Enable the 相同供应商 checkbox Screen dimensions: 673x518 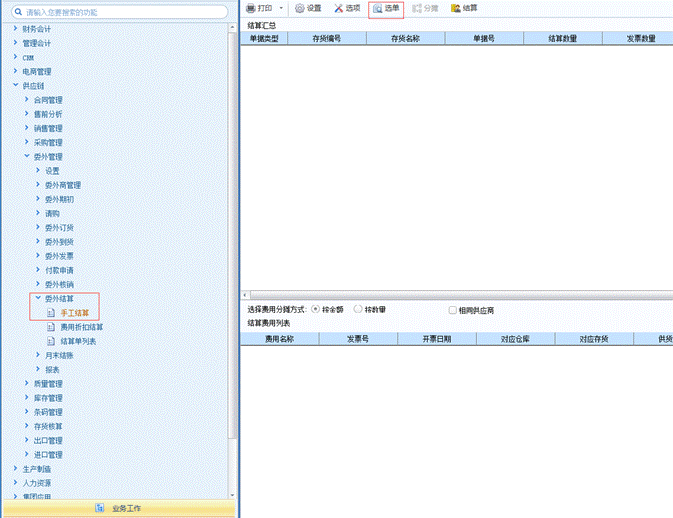(453, 310)
